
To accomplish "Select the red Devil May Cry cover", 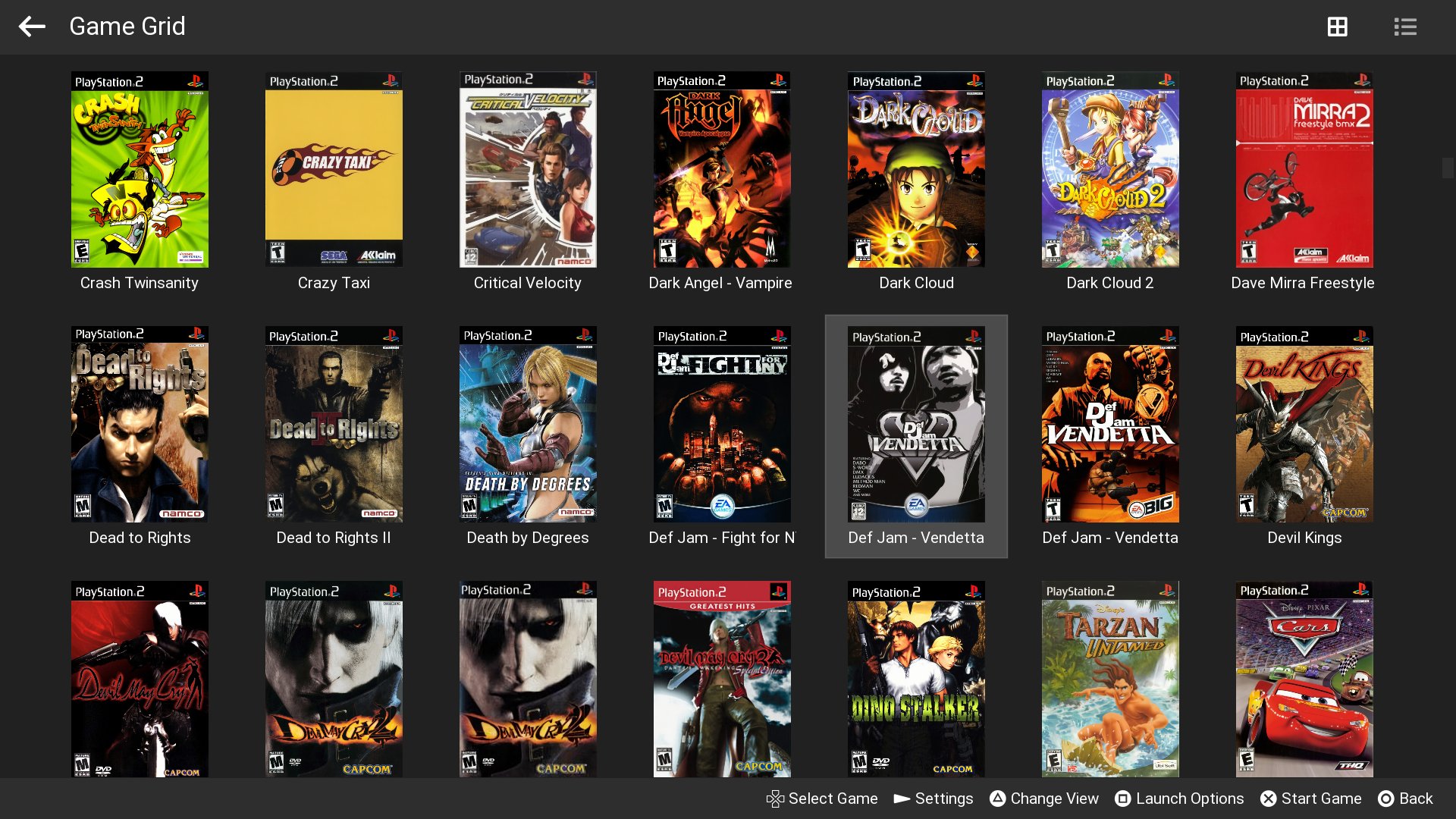I will pos(140,679).
